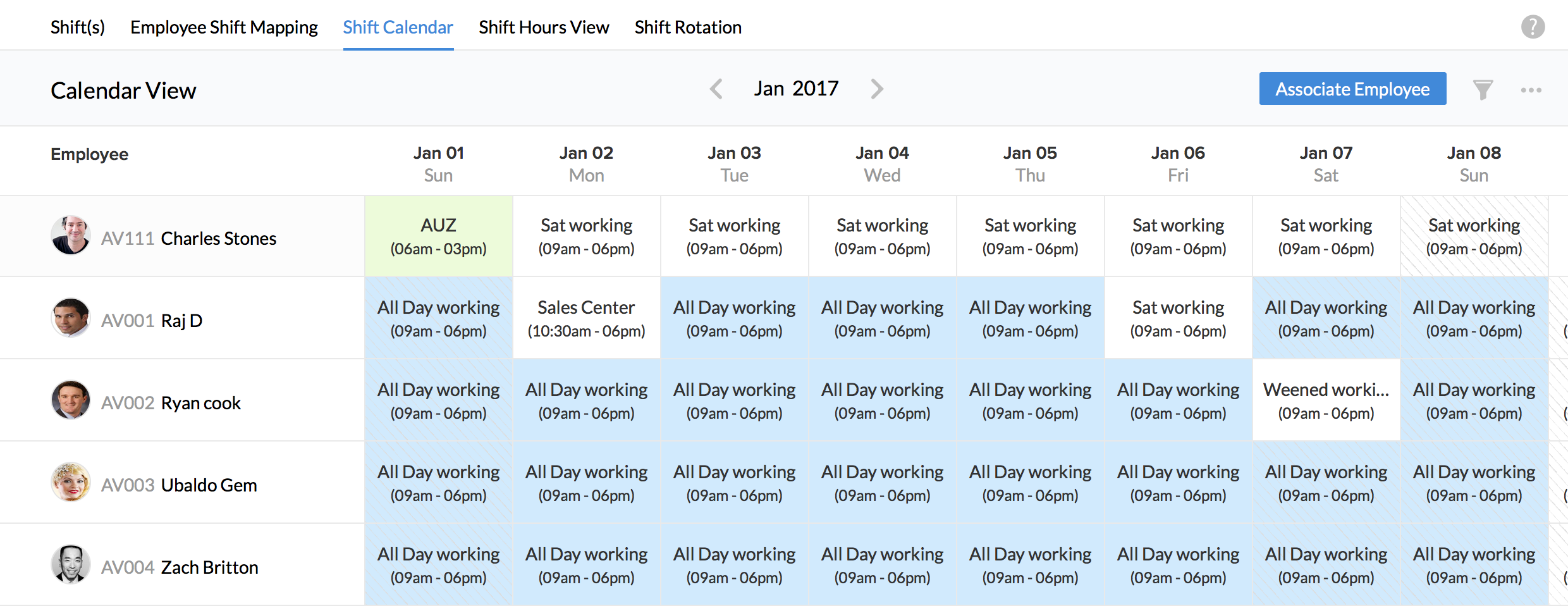Open the Shift Rotation tab
Viewport: 1568px width, 606px height.
[688, 27]
